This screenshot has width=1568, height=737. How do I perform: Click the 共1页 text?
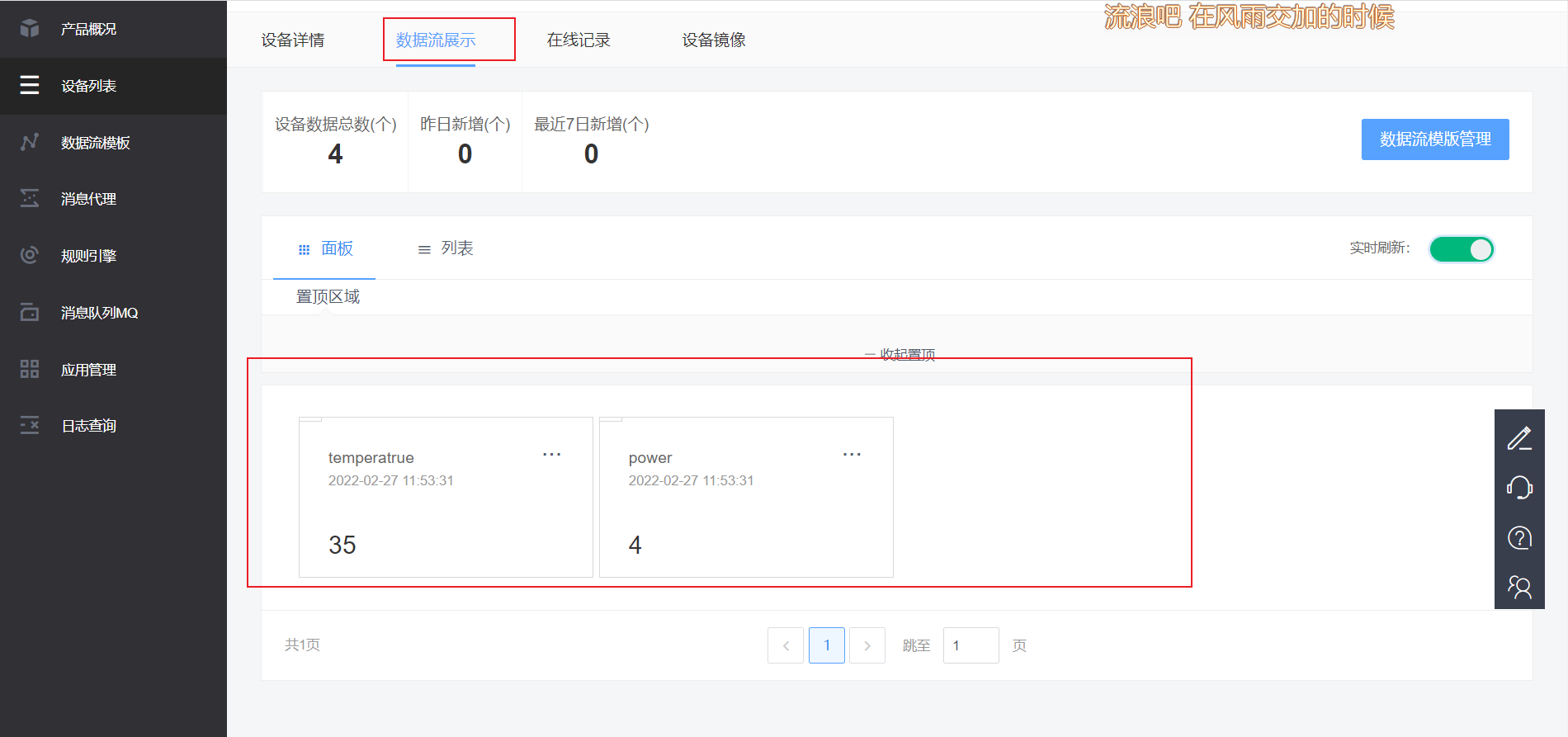tap(302, 645)
